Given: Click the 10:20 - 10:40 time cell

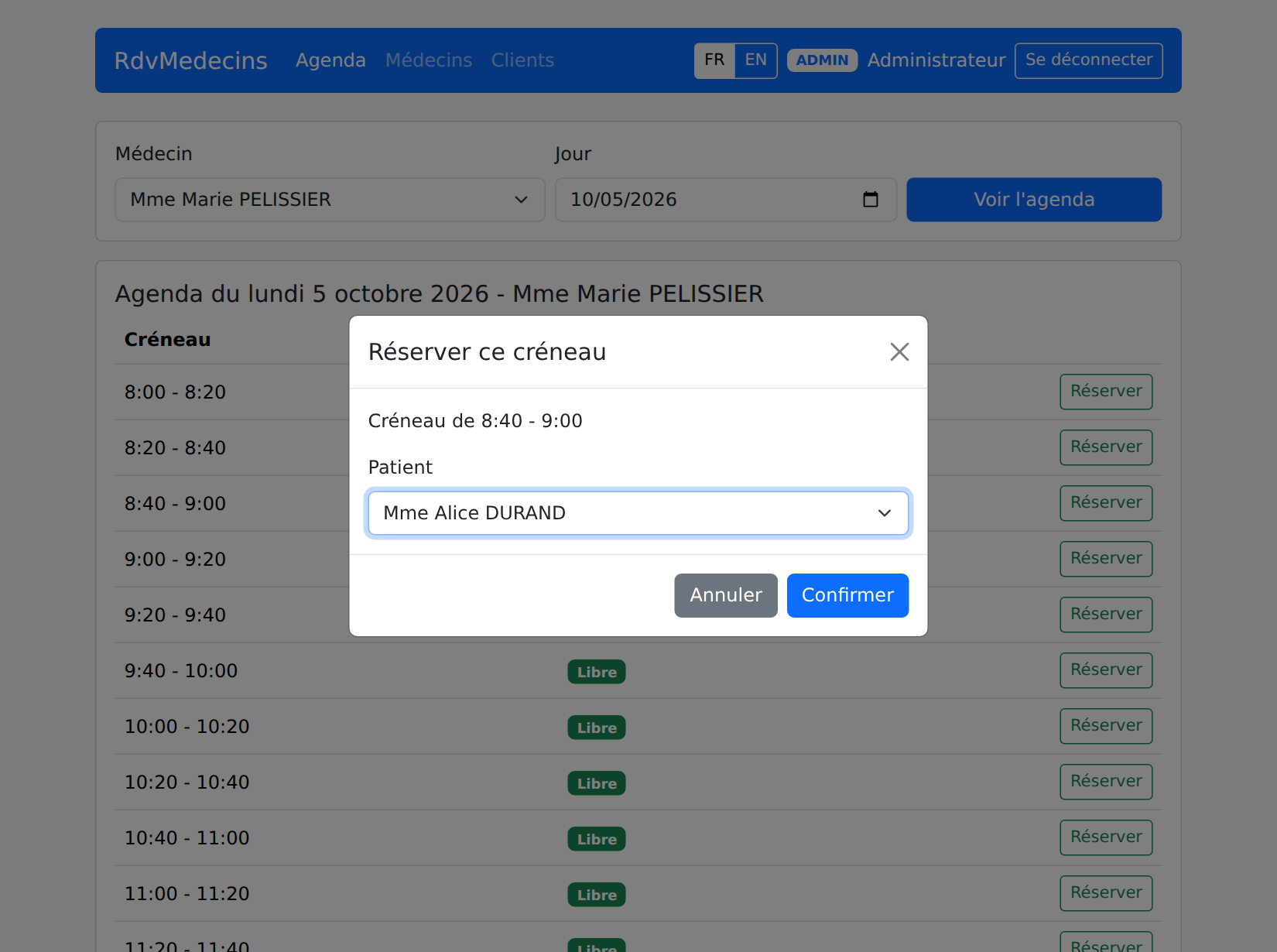Looking at the screenshot, I should coord(187,782).
